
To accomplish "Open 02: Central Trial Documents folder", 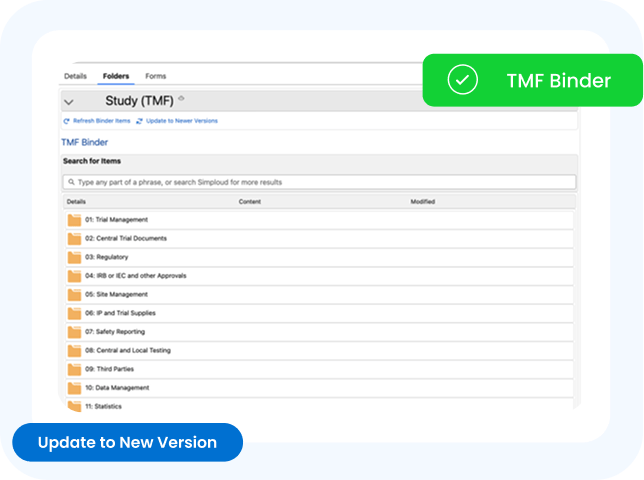I will (125, 239).
